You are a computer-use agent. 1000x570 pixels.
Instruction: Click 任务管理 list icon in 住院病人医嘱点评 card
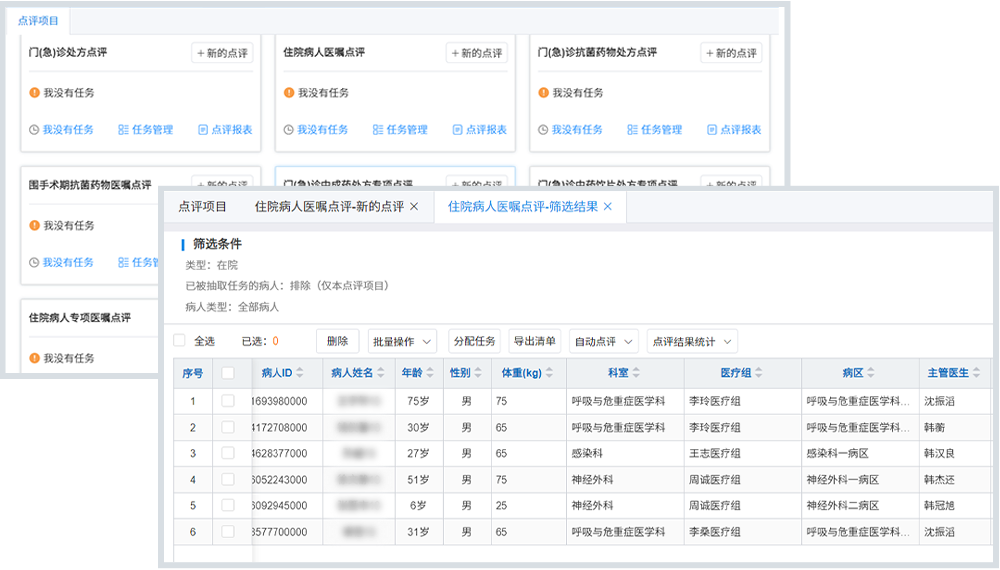tap(378, 130)
